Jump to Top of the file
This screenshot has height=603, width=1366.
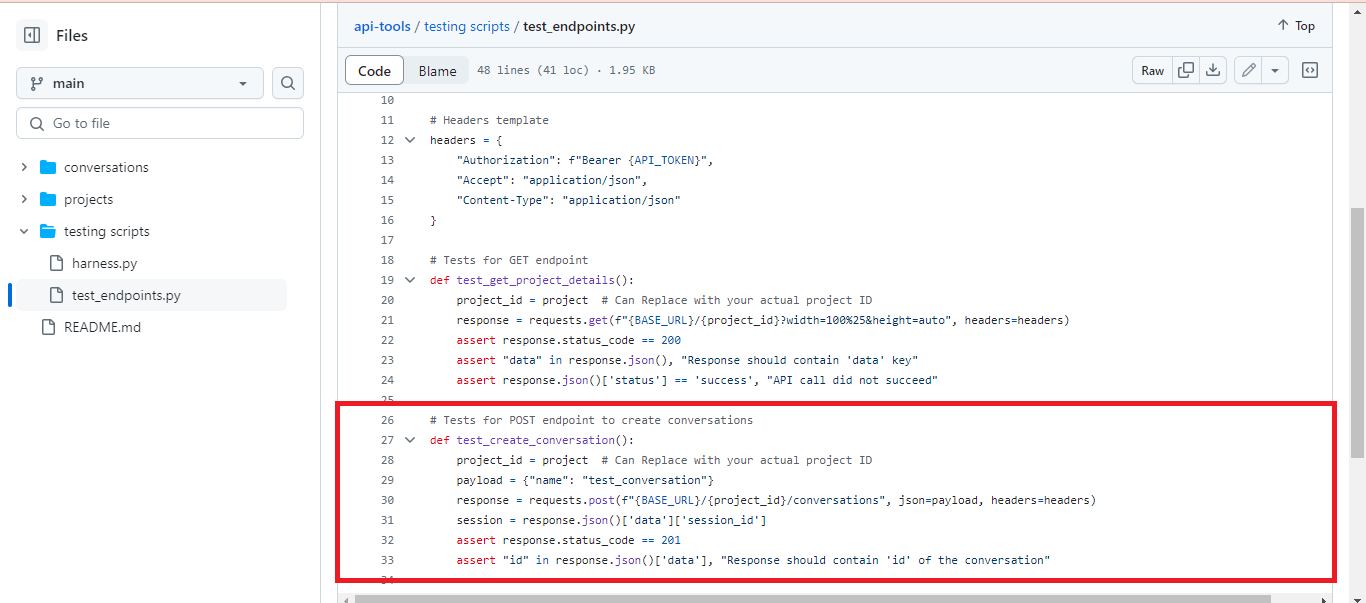[x=1295, y=25]
